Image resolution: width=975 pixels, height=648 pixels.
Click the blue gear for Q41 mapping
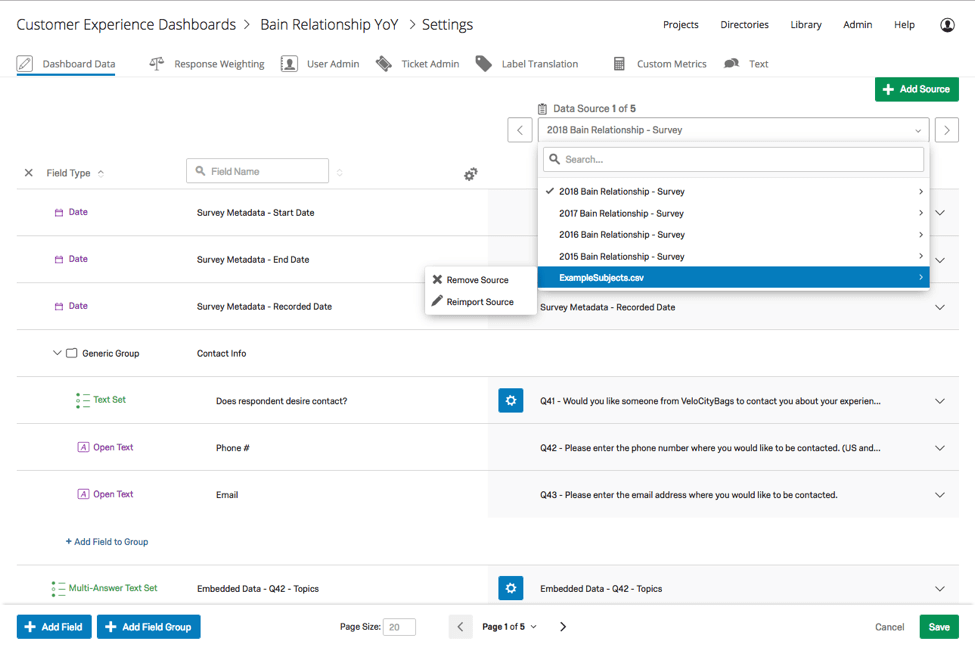coord(511,400)
